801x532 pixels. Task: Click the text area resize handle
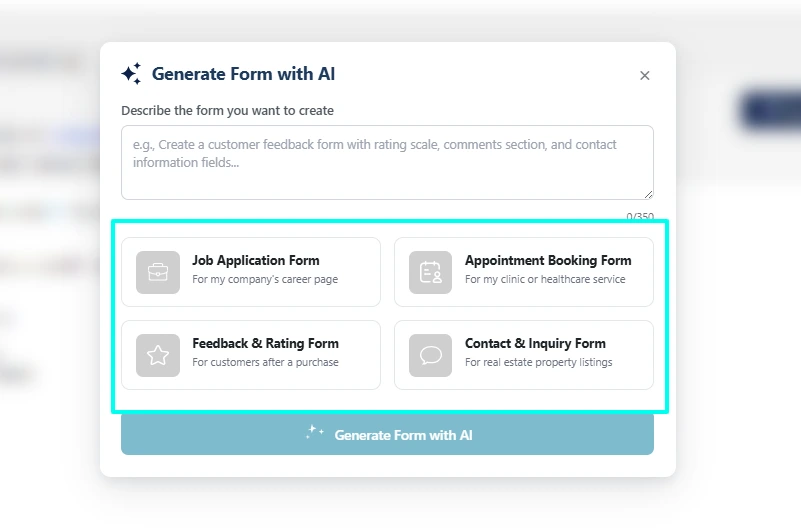pyautogui.click(x=648, y=194)
